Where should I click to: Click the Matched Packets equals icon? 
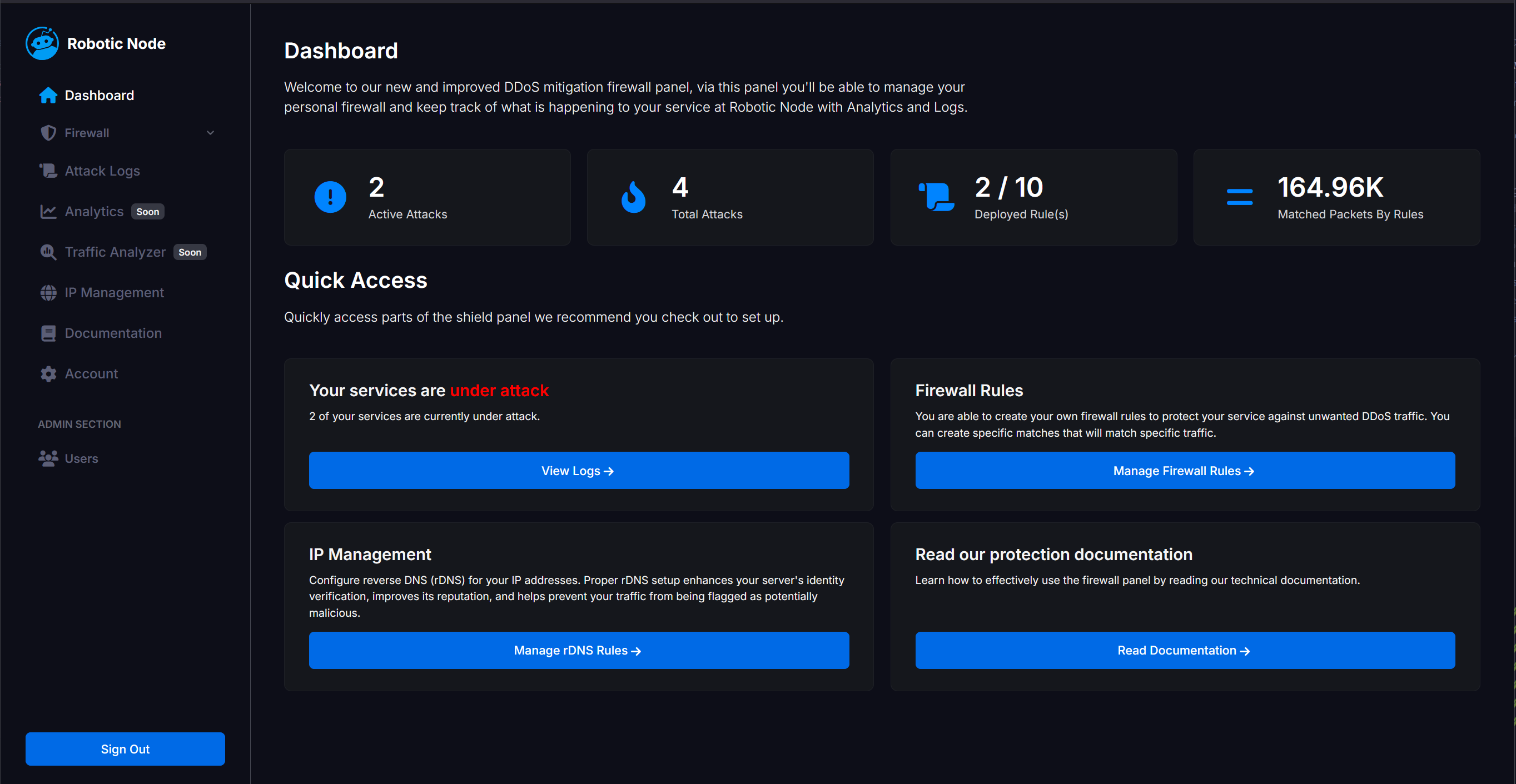click(x=1239, y=197)
